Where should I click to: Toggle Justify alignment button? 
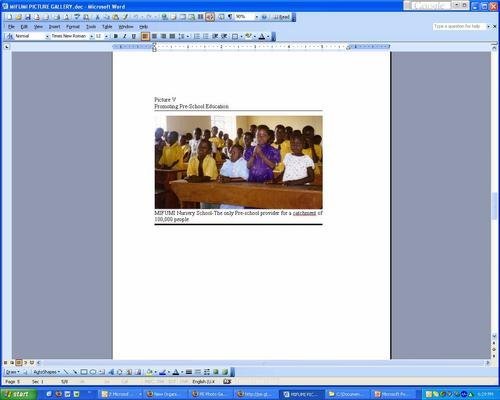pyautogui.click(x=172, y=36)
